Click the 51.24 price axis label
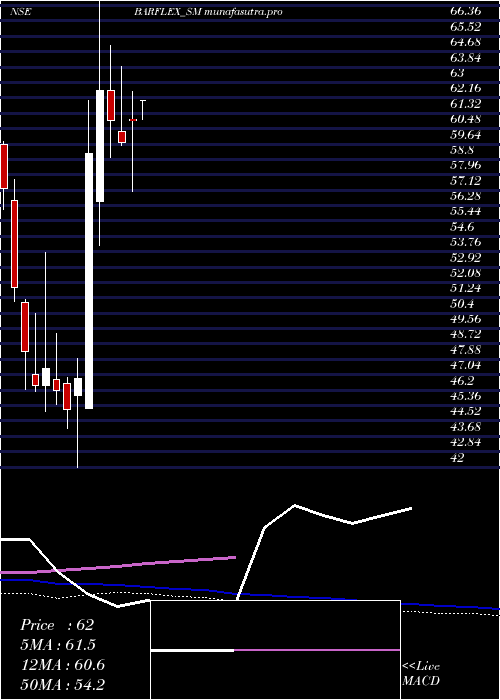Image resolution: width=500 pixels, height=700 pixels. pos(466,289)
